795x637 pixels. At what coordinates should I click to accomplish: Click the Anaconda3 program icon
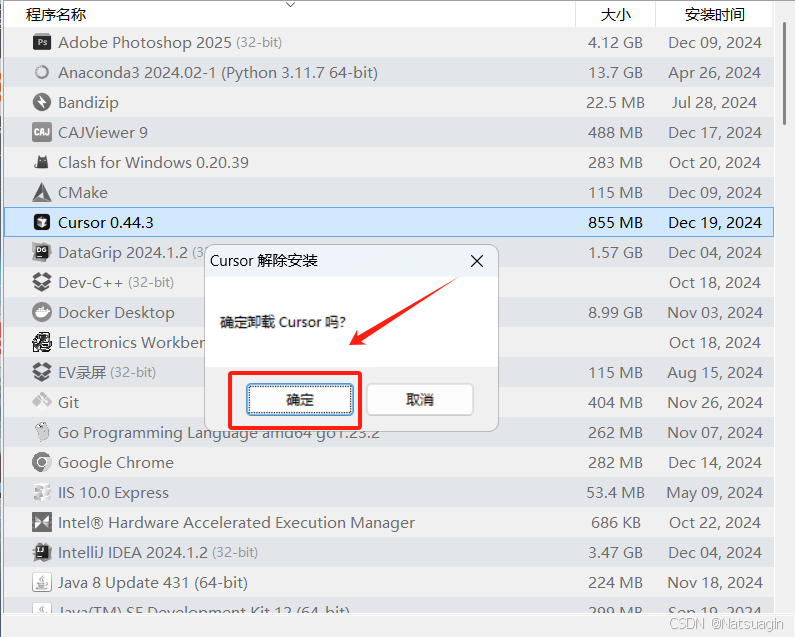[x=42, y=72]
